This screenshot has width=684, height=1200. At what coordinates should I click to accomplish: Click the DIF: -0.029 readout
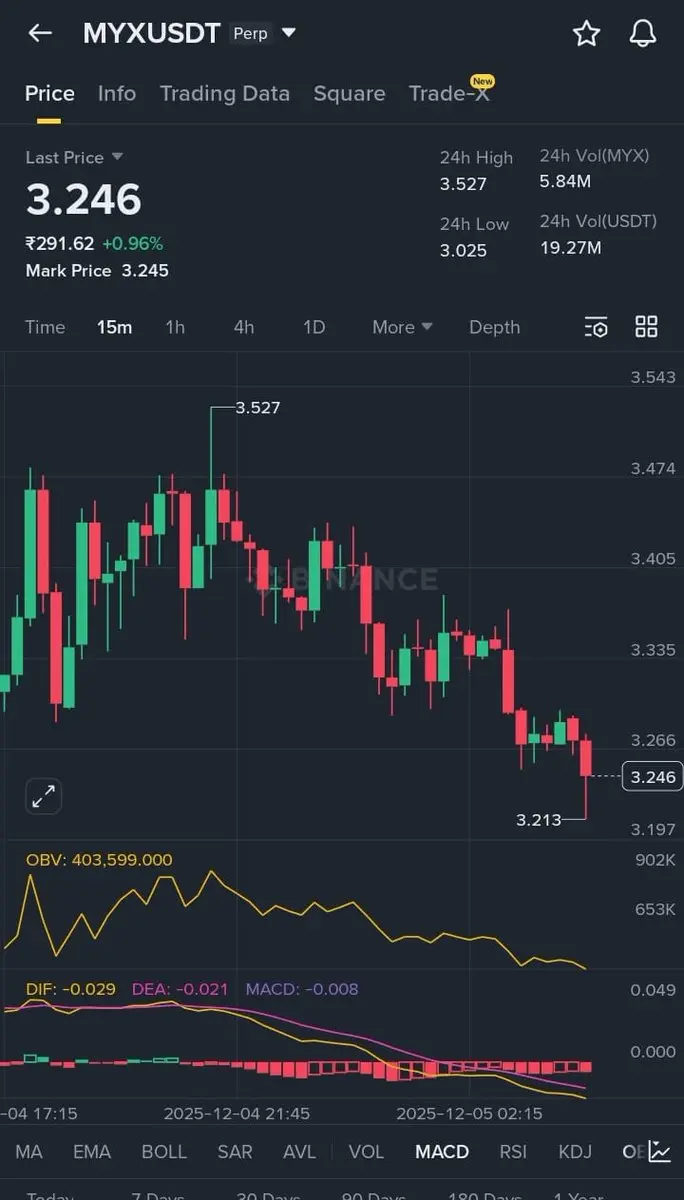tap(73, 989)
